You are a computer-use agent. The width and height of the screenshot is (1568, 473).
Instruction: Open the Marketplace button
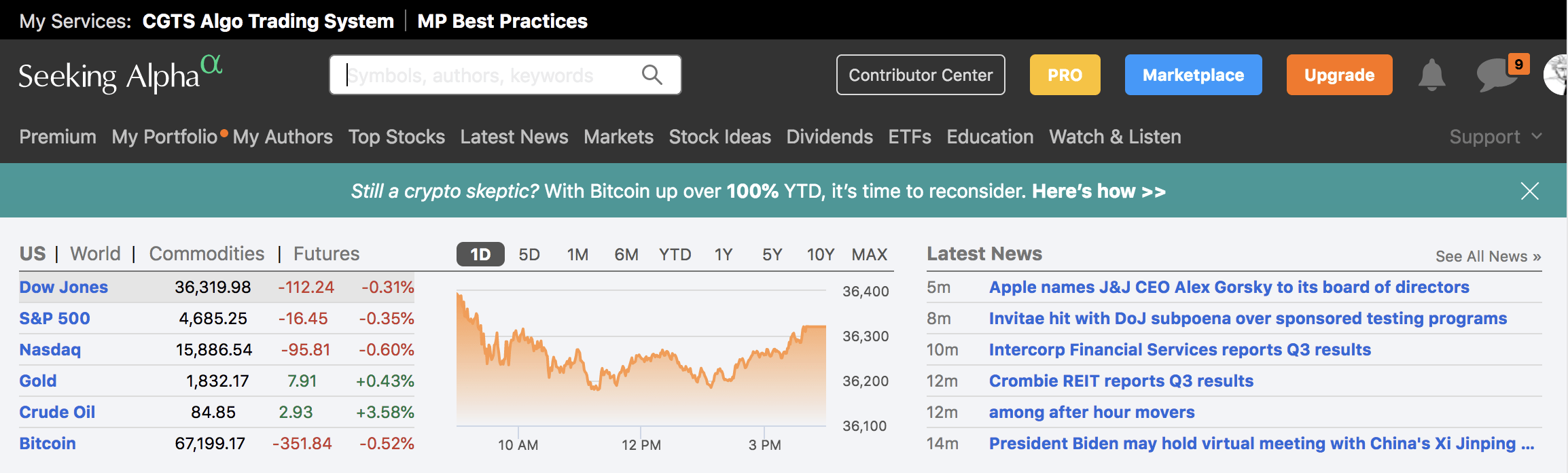click(x=1193, y=75)
